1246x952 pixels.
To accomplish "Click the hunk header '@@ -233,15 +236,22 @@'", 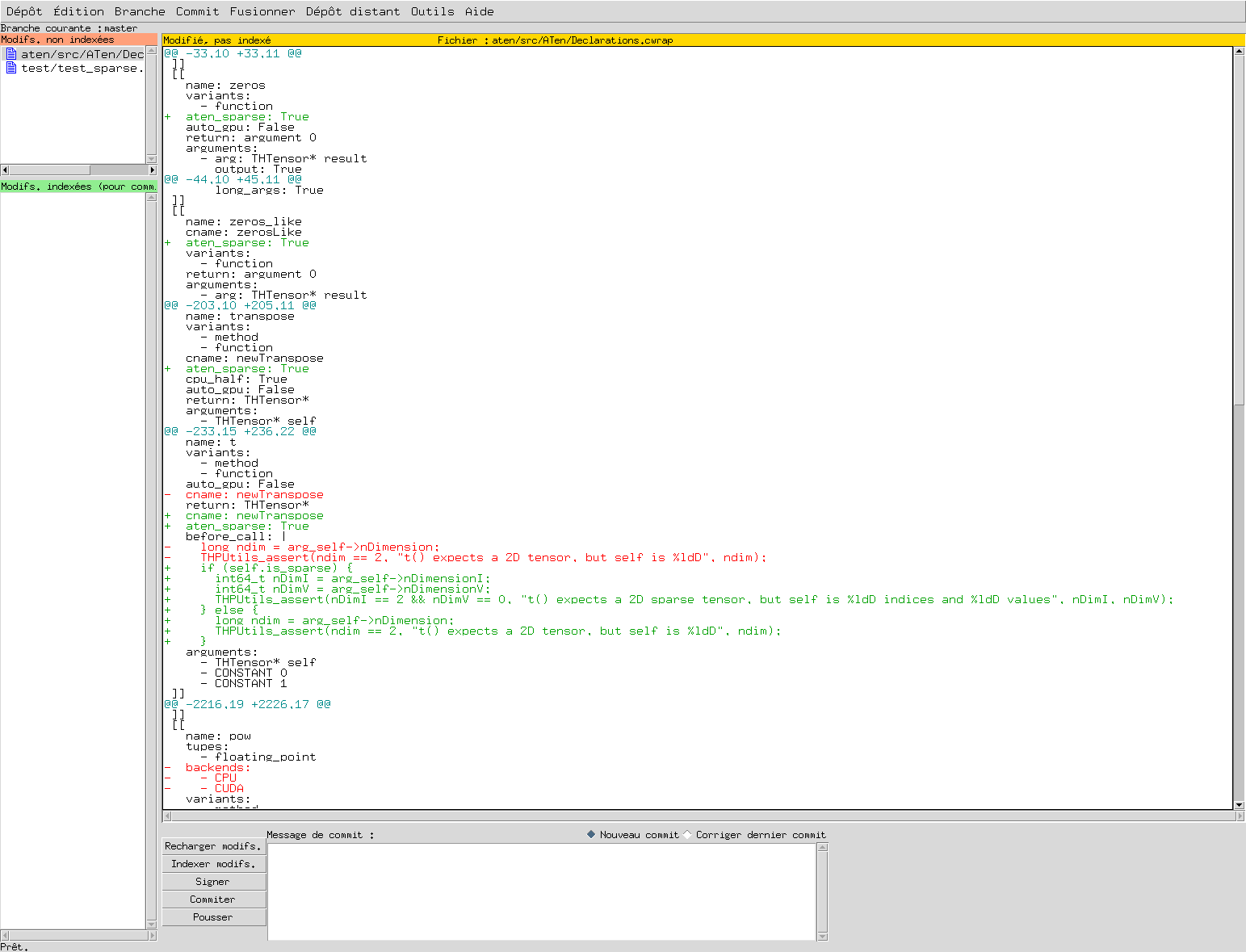I will coord(240,431).
